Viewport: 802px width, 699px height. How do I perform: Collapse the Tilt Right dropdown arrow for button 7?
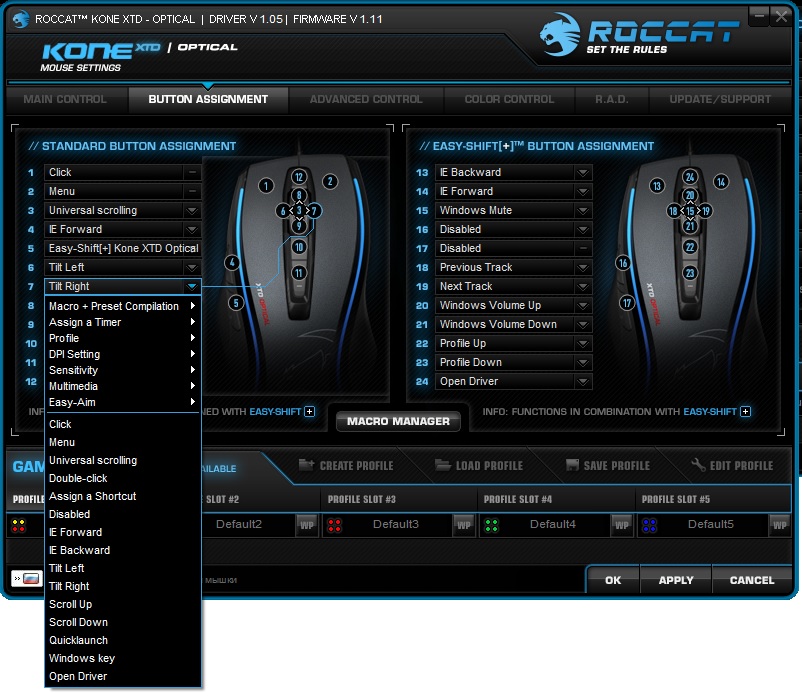(192, 286)
